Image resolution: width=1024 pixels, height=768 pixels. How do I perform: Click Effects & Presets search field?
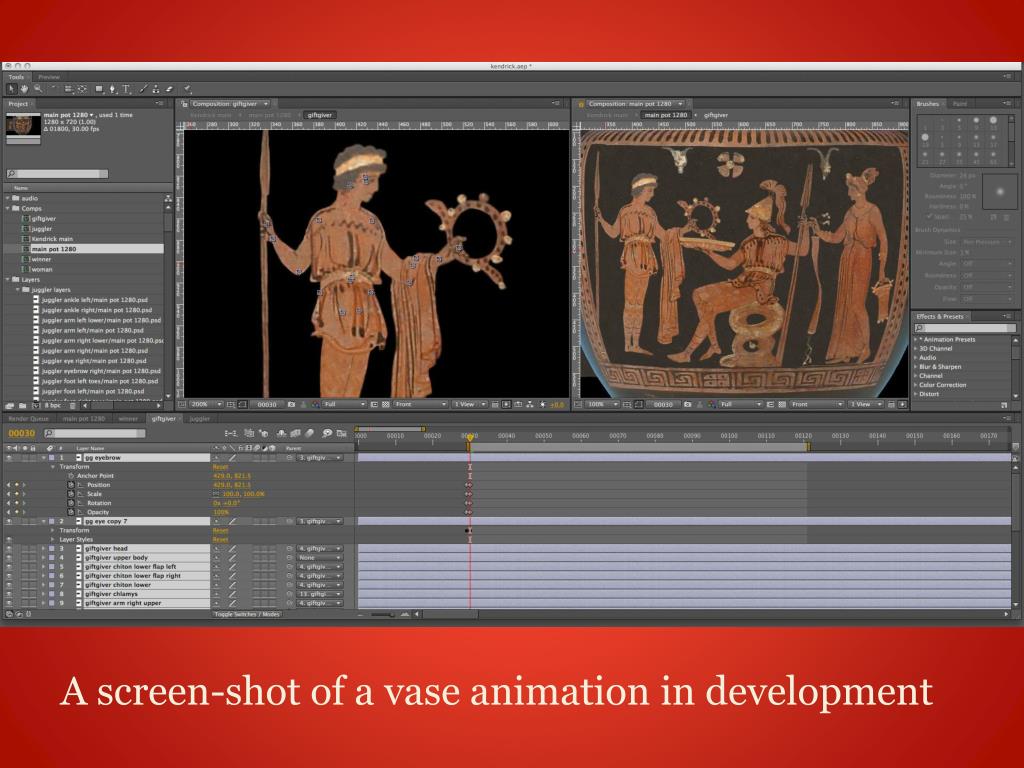(965, 328)
